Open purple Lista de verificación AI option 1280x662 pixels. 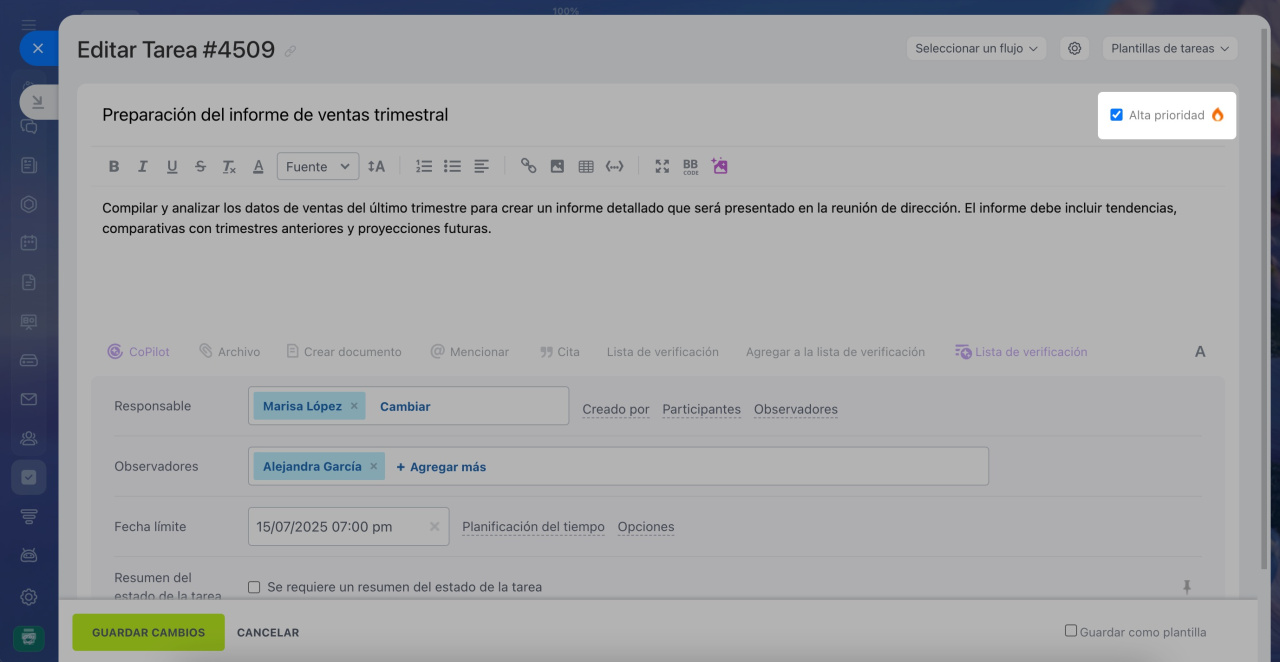[1021, 352]
